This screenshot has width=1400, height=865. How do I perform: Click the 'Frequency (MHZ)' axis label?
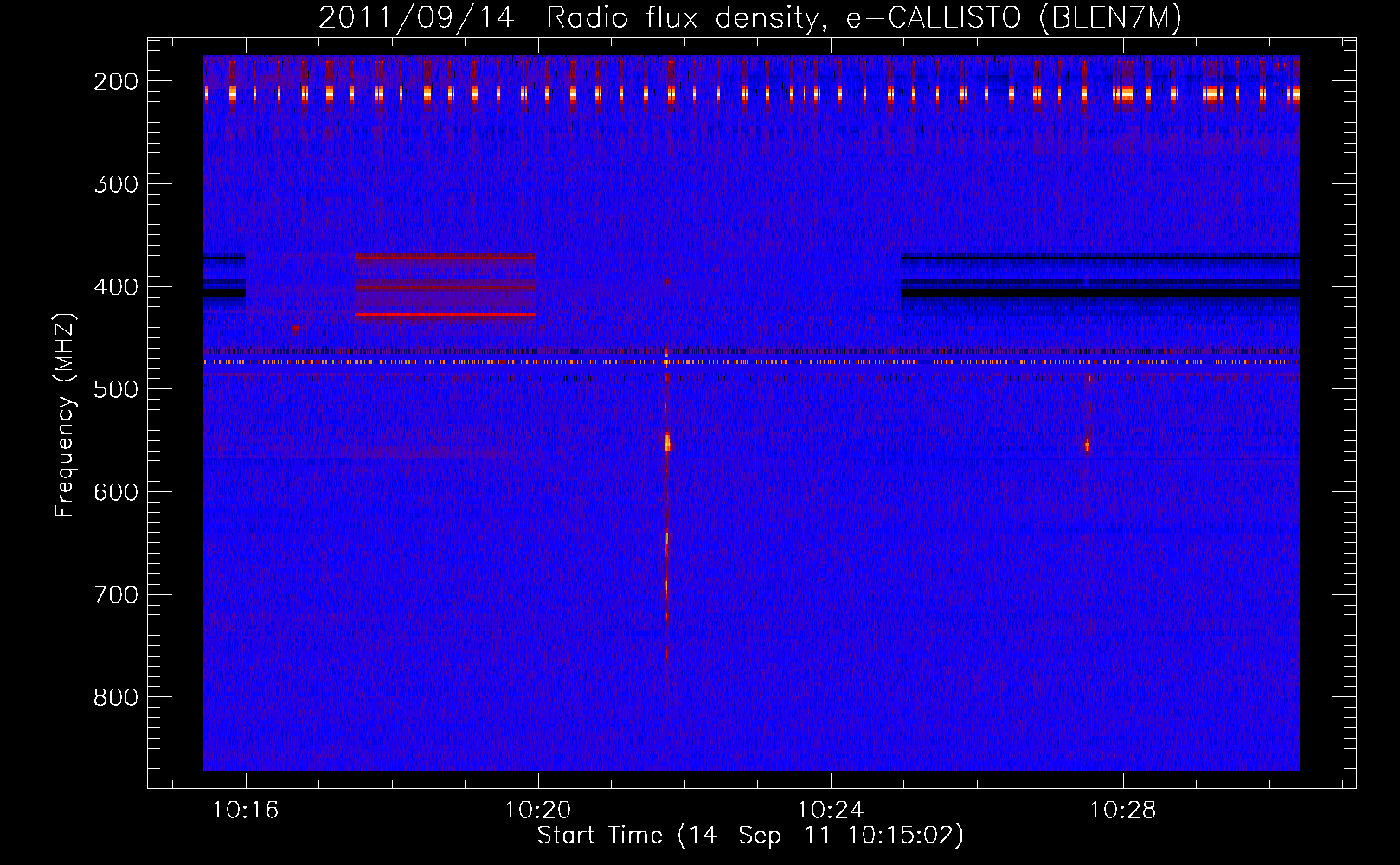tap(66, 414)
